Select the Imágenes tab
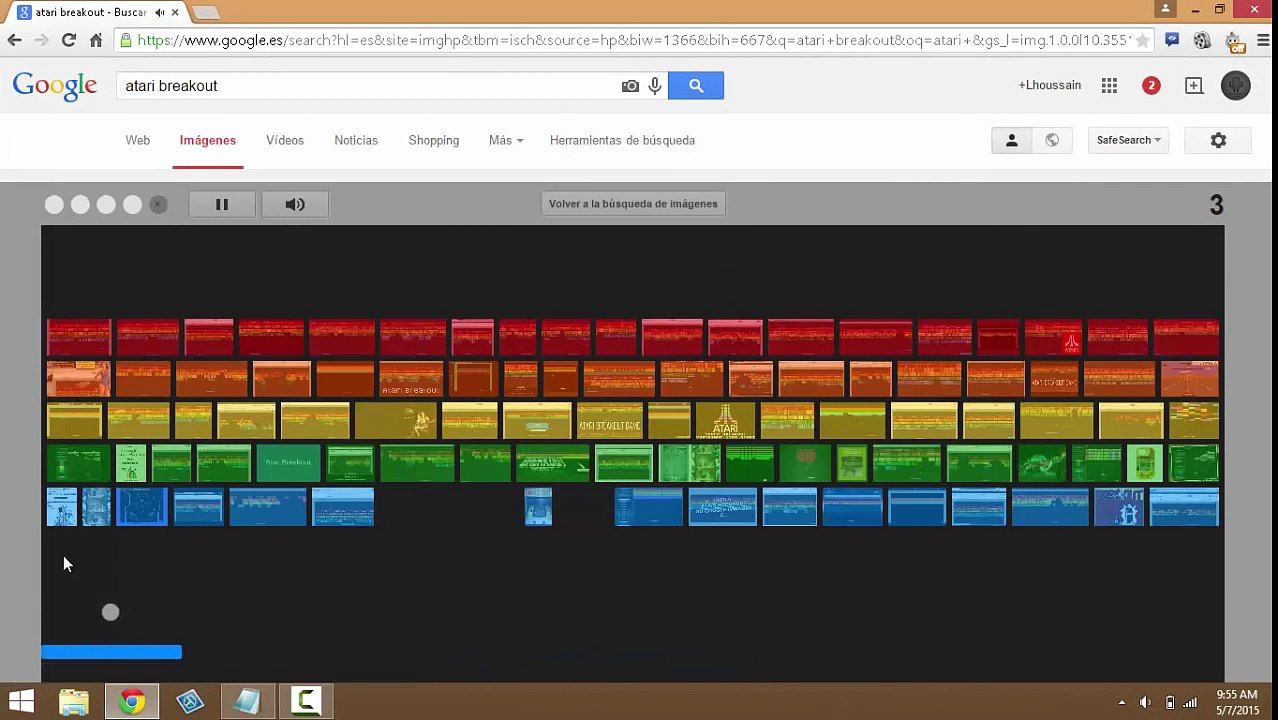 [208, 140]
